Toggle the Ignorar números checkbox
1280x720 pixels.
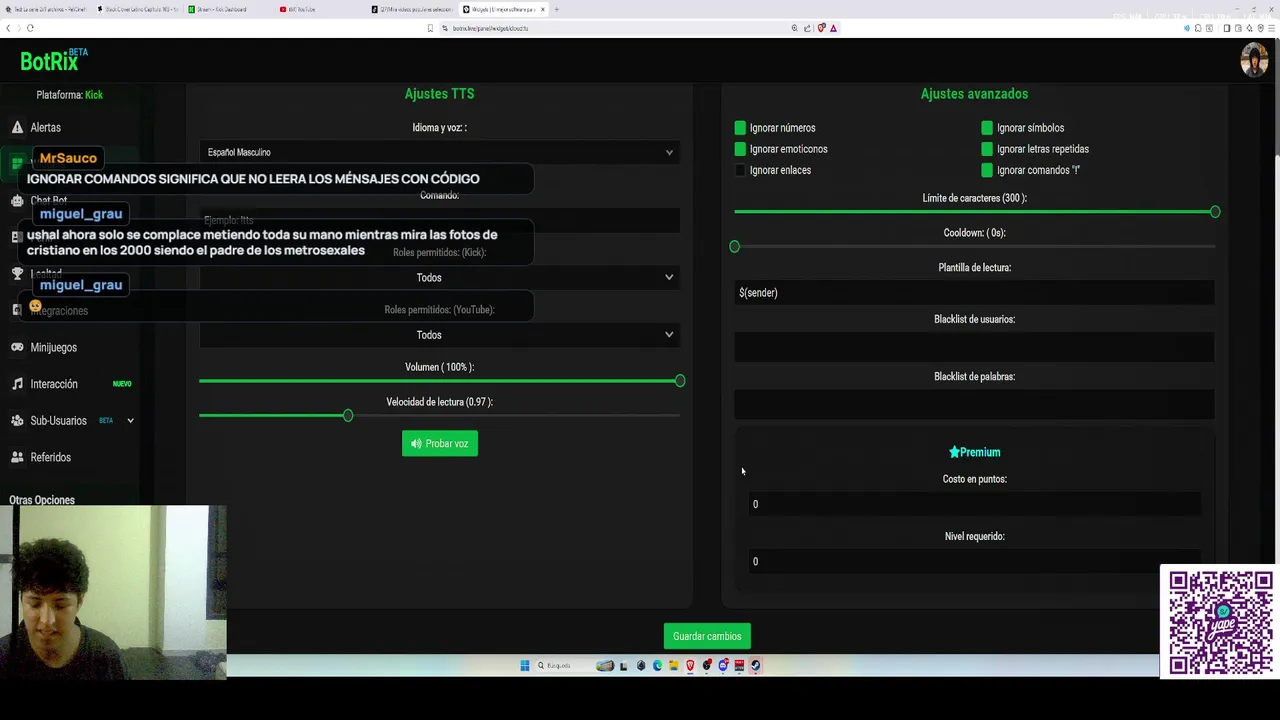click(740, 128)
